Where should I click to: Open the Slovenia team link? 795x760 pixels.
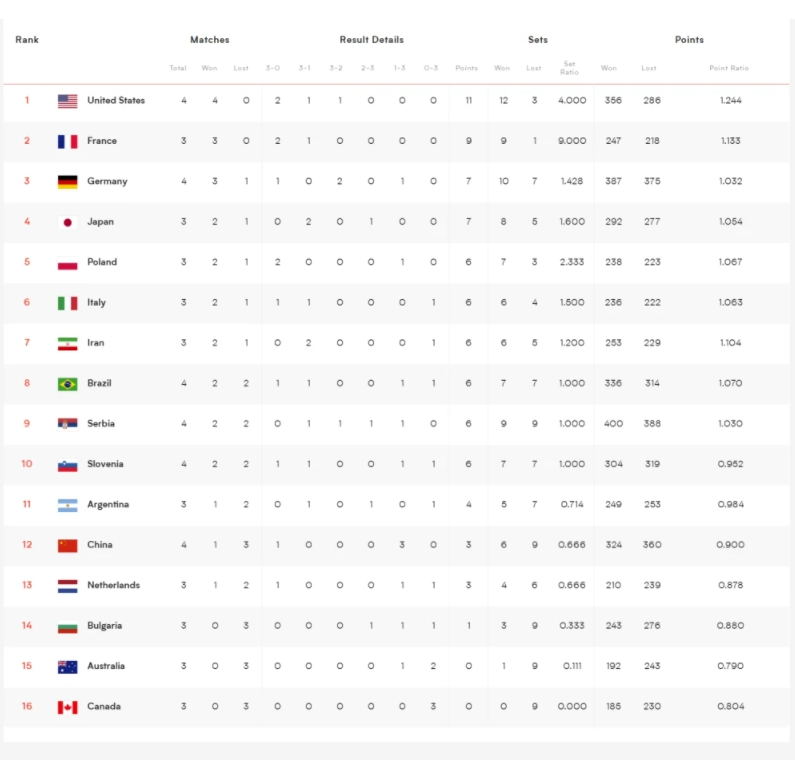point(105,464)
